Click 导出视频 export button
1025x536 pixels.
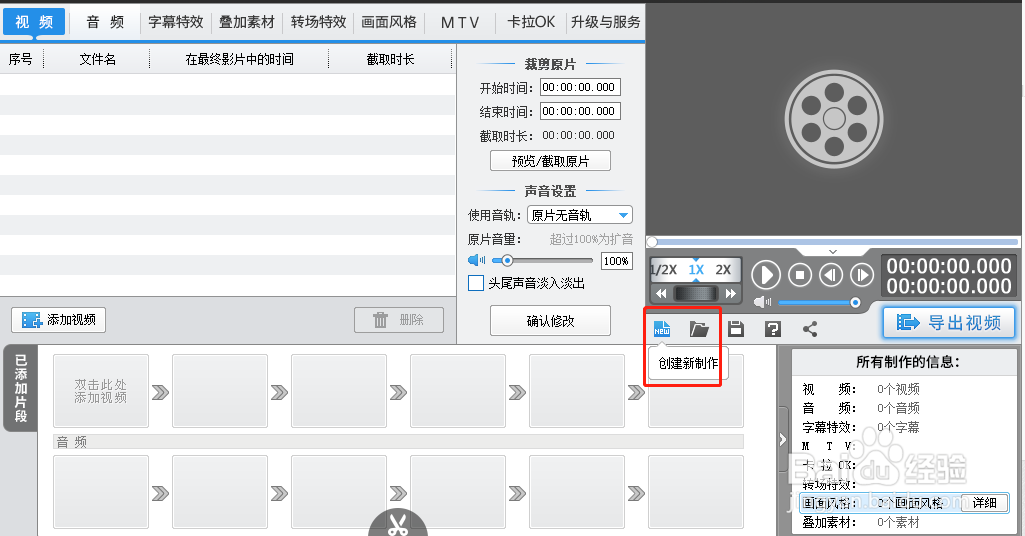click(949, 322)
